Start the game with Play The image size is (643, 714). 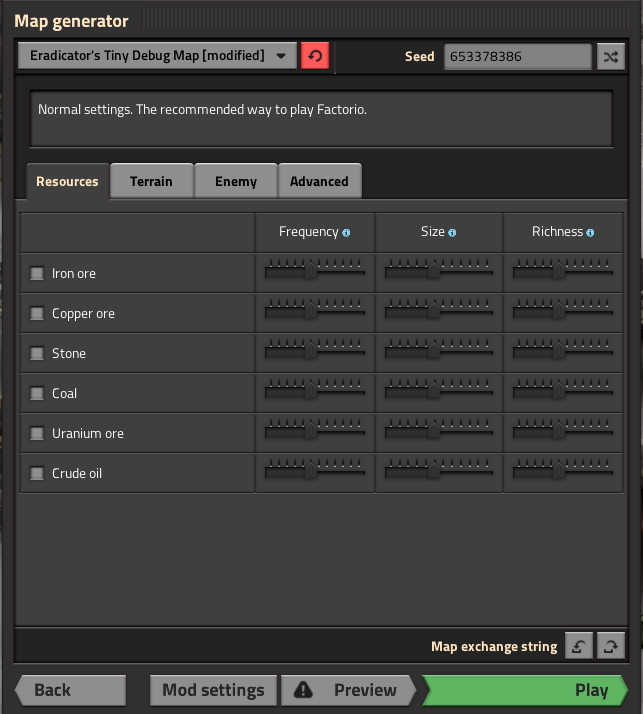click(x=525, y=690)
